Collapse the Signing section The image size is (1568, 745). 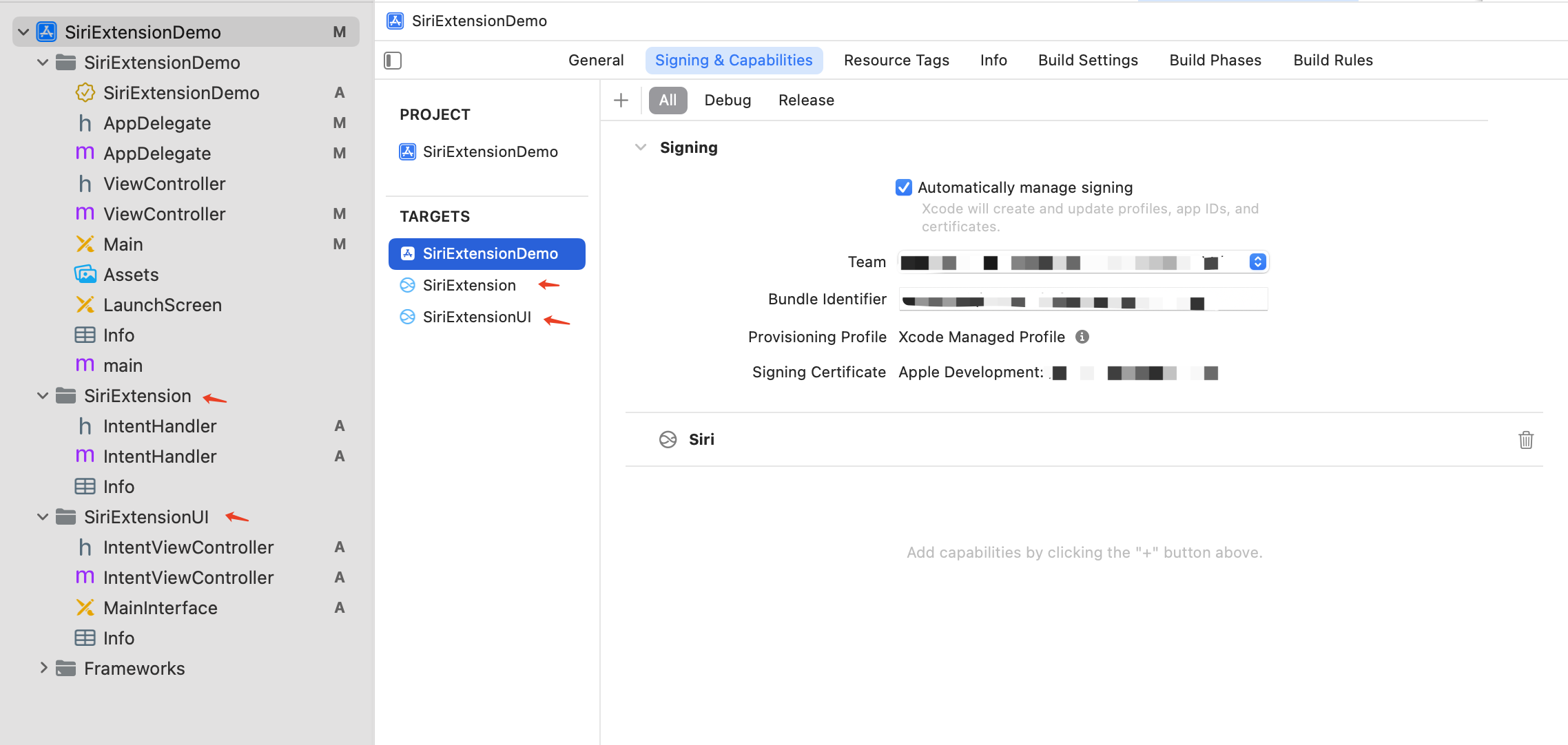point(640,147)
